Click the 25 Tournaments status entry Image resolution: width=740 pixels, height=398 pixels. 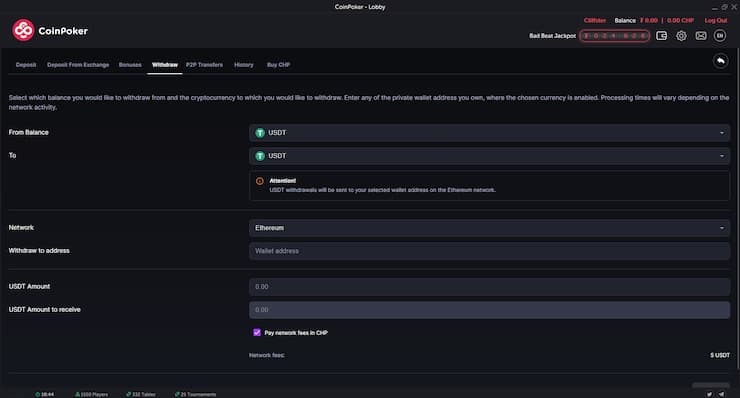[195, 394]
